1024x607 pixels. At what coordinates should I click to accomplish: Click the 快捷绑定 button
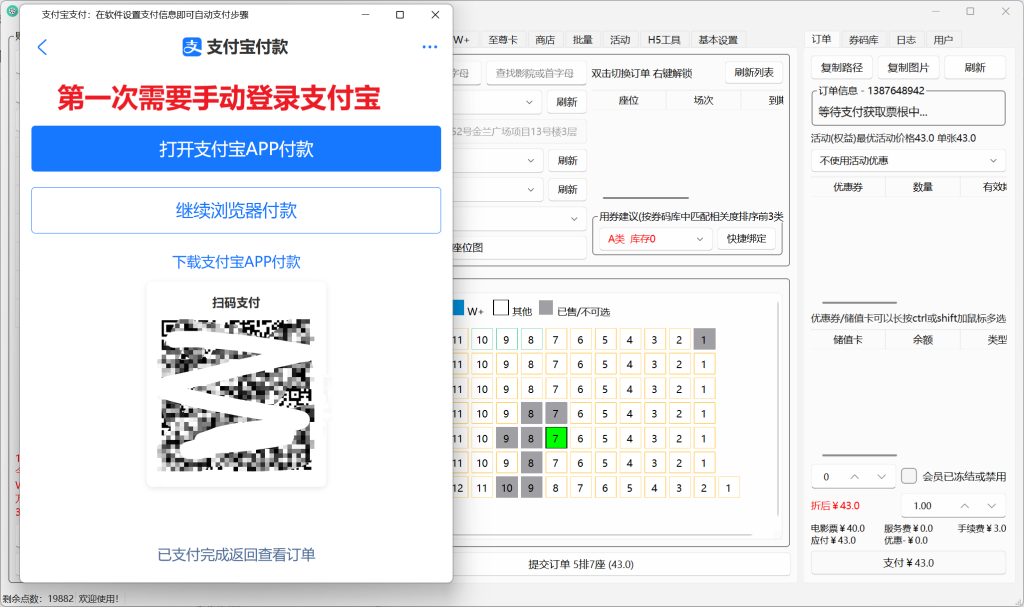point(746,239)
